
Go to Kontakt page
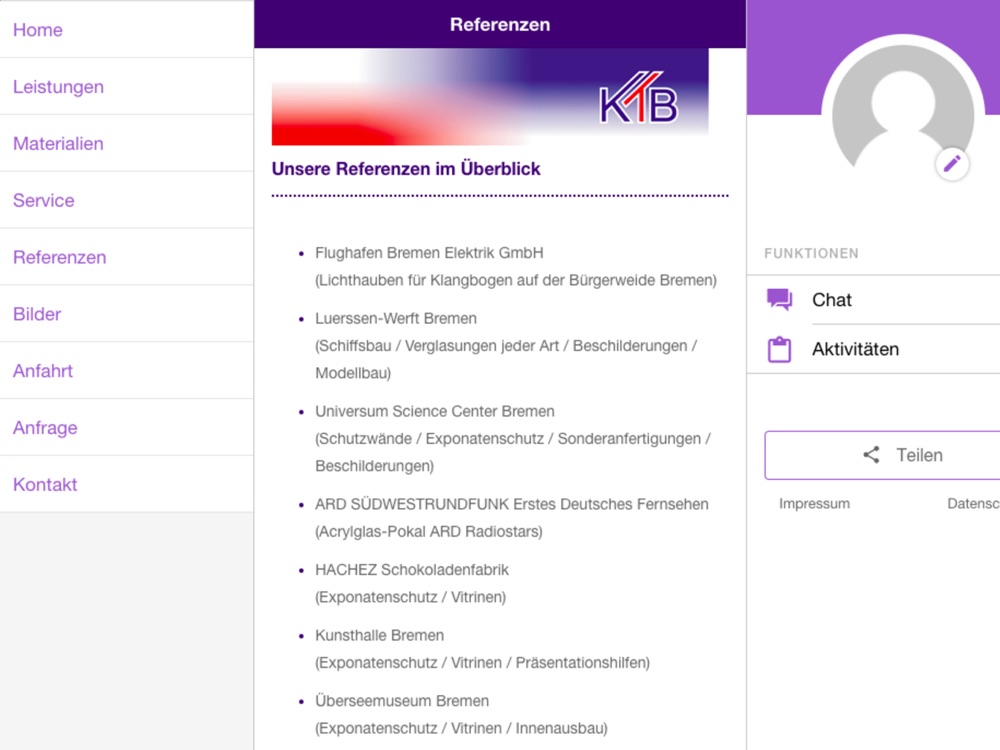point(126,484)
